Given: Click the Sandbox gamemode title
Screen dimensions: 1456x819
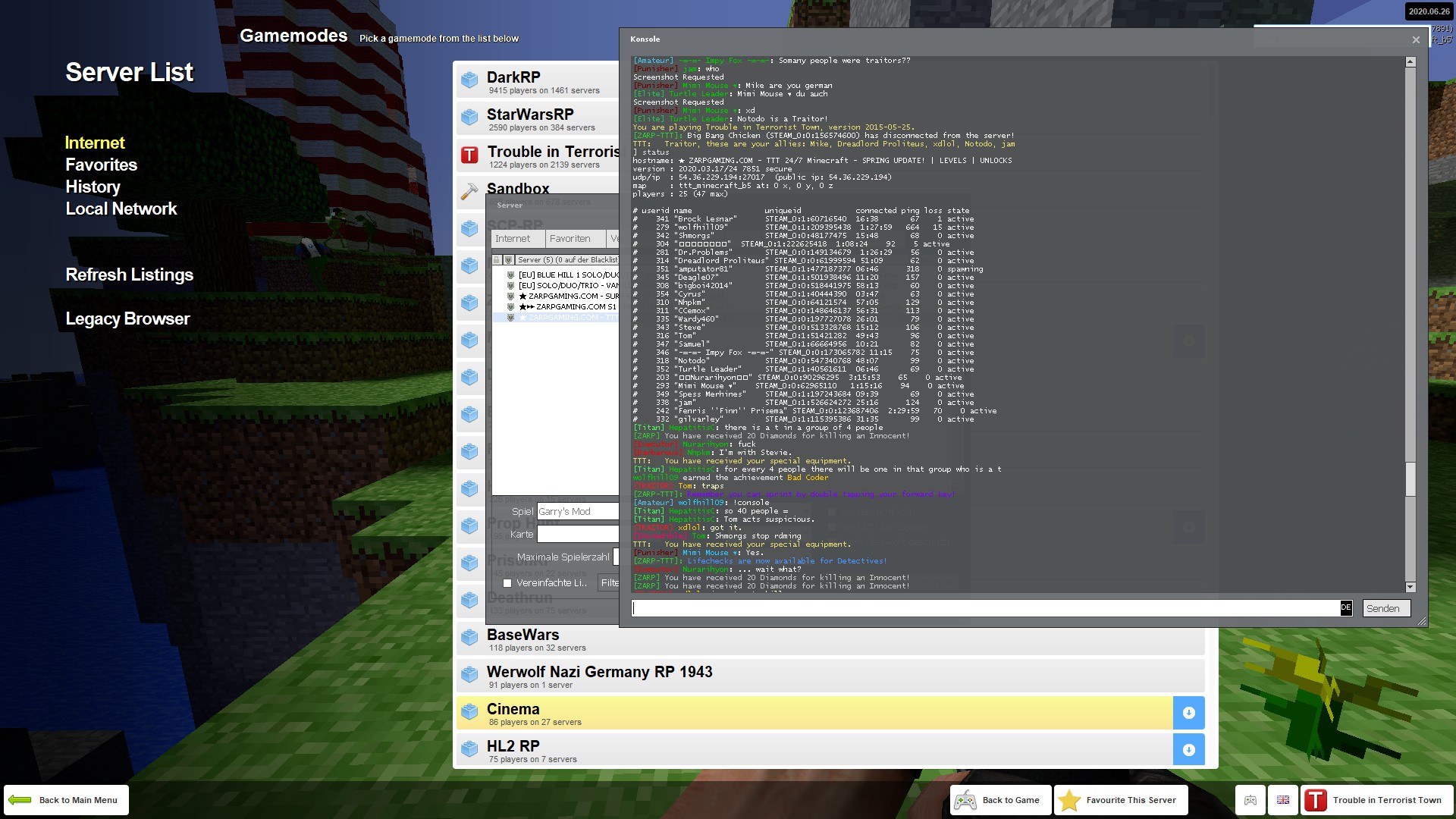Looking at the screenshot, I should 518,188.
